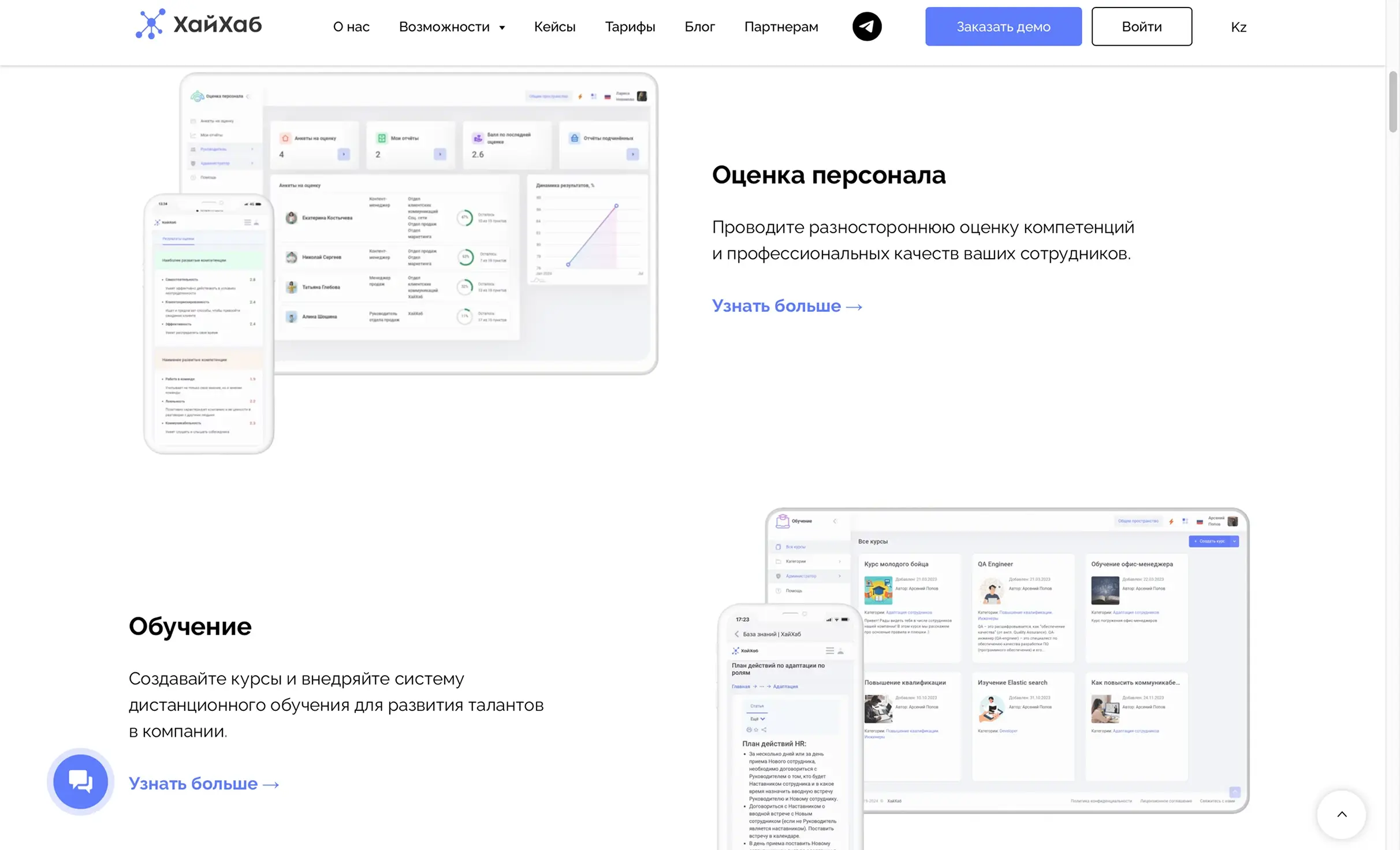
Task: Open the Telegram icon in the site header
Action: pos(866,26)
